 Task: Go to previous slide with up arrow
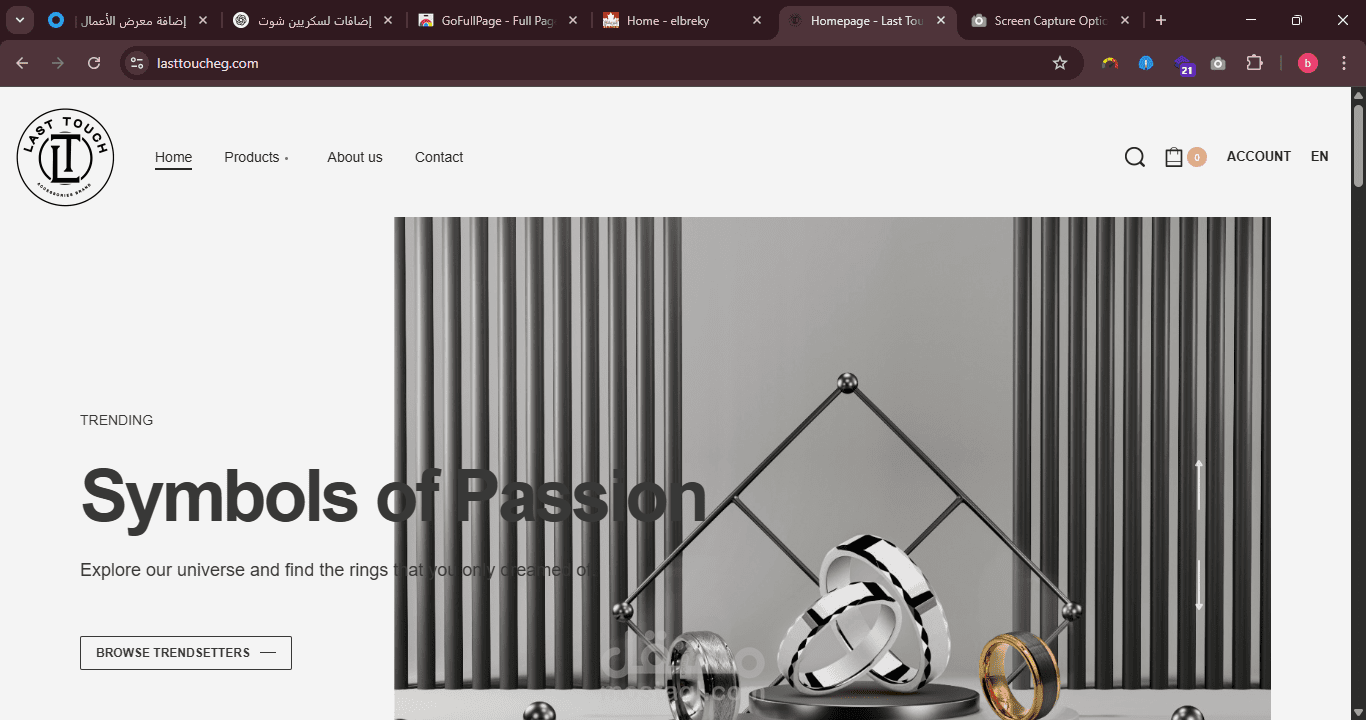(1199, 485)
